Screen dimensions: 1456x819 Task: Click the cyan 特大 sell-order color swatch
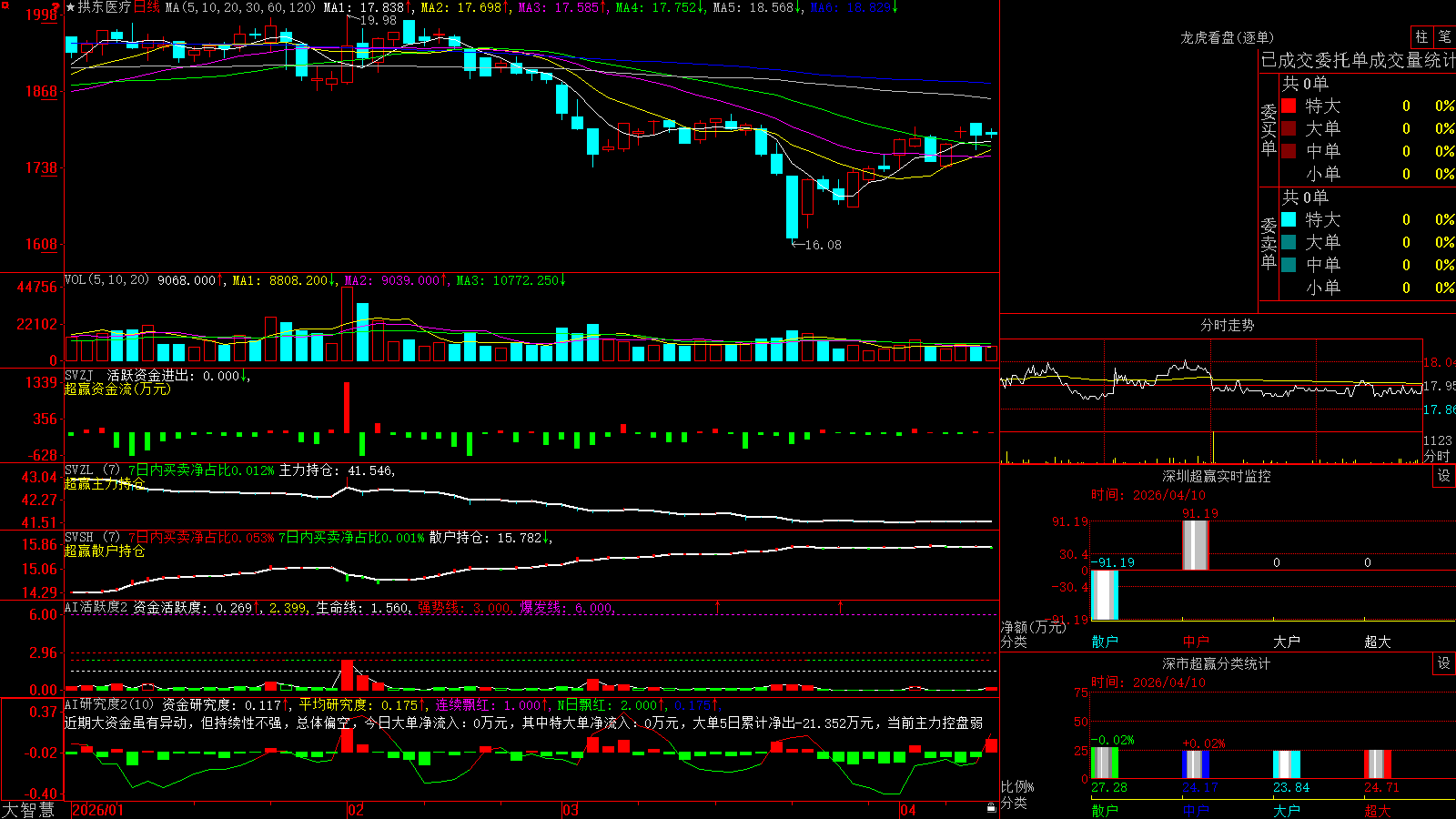1289,219
